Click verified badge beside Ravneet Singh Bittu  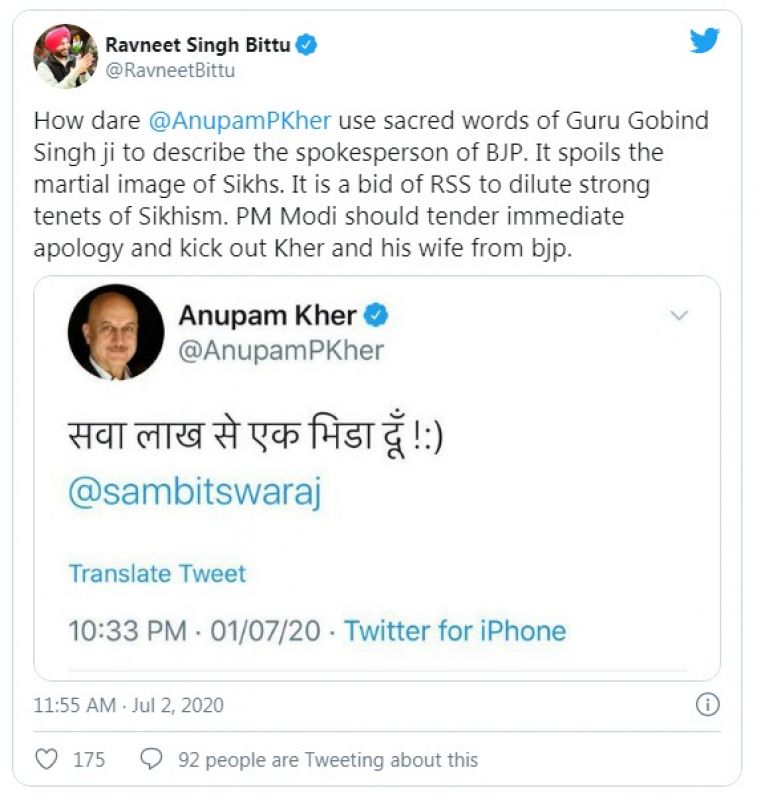pos(309,45)
